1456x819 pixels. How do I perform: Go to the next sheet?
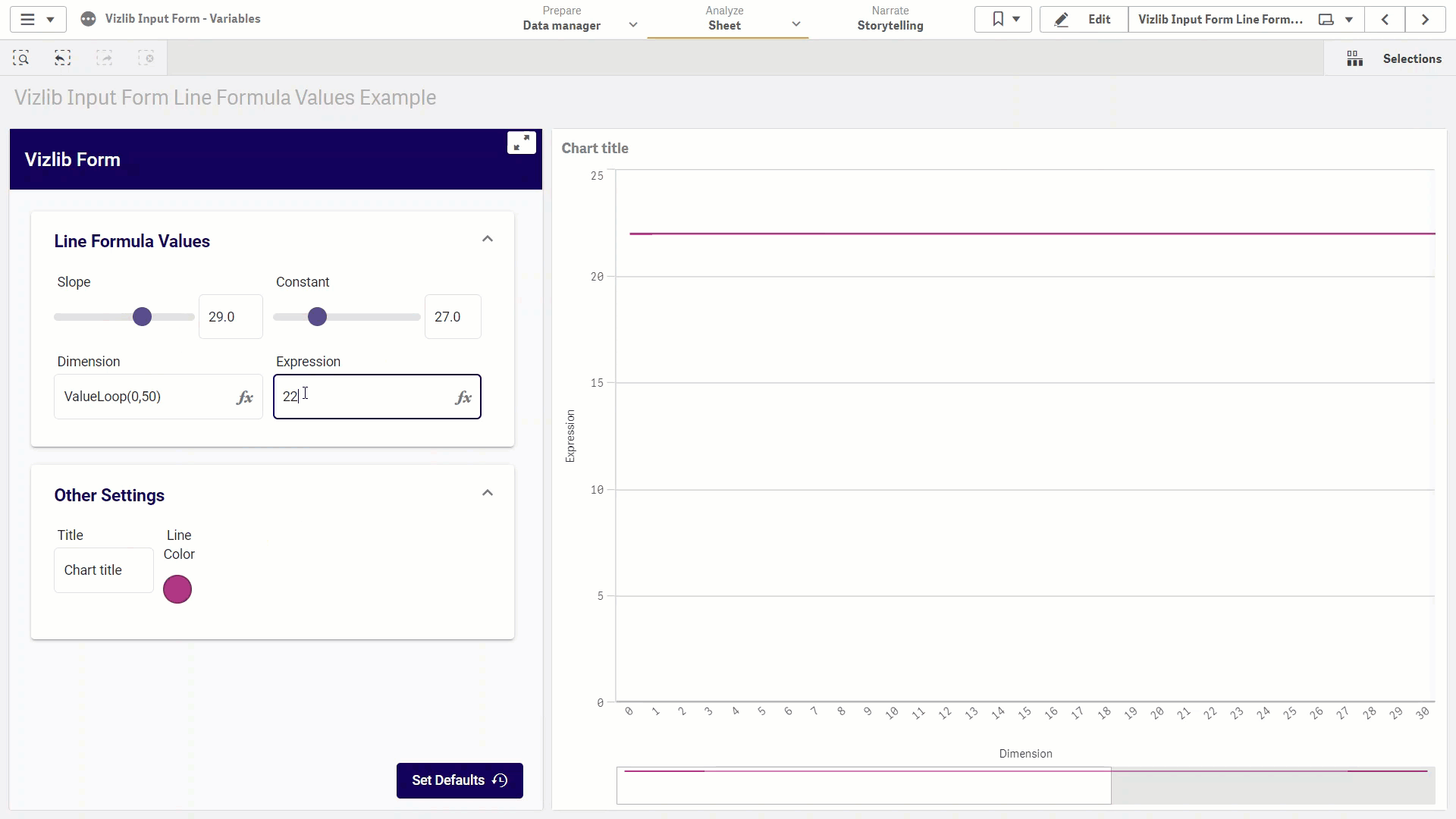(x=1425, y=19)
